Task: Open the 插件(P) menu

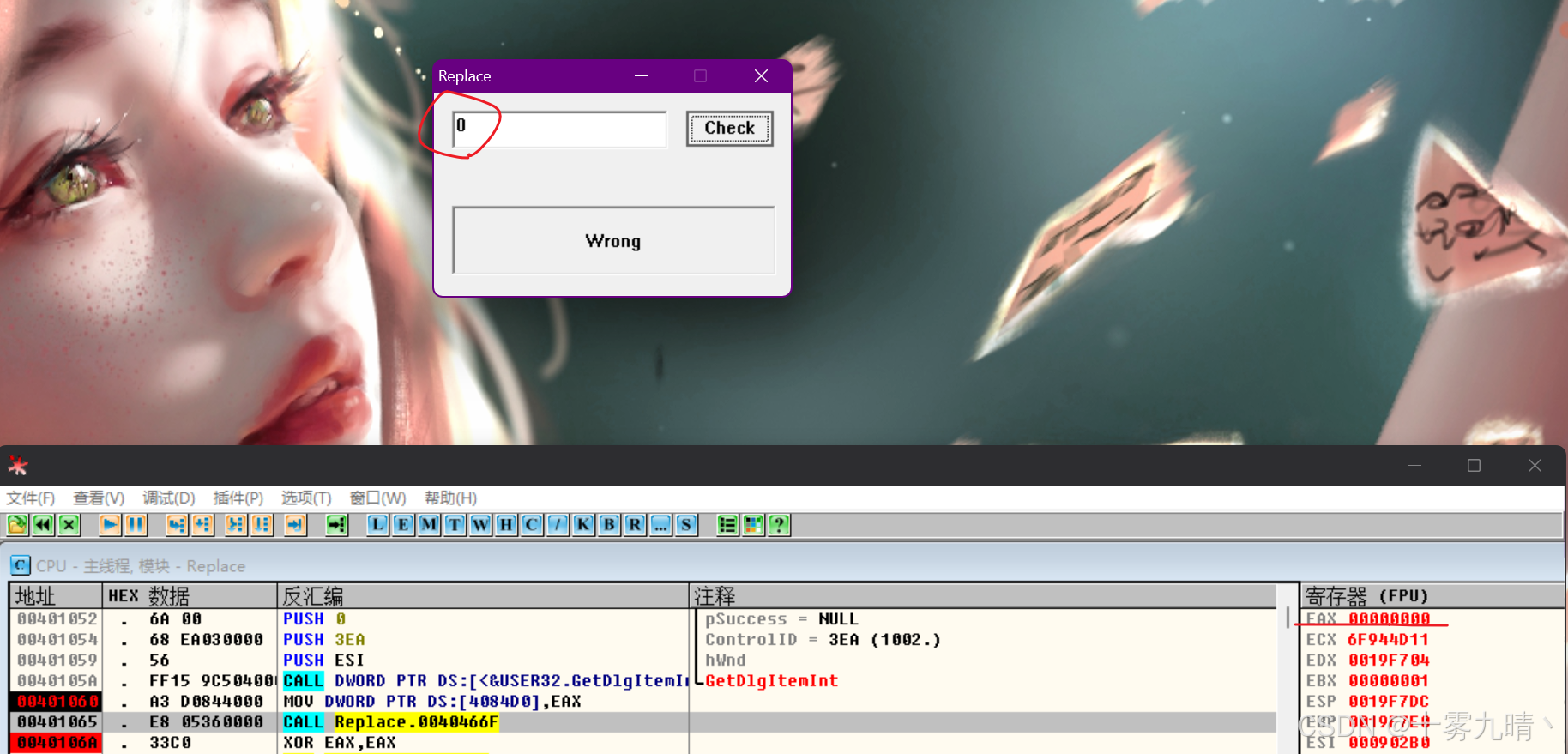Action: [238, 498]
